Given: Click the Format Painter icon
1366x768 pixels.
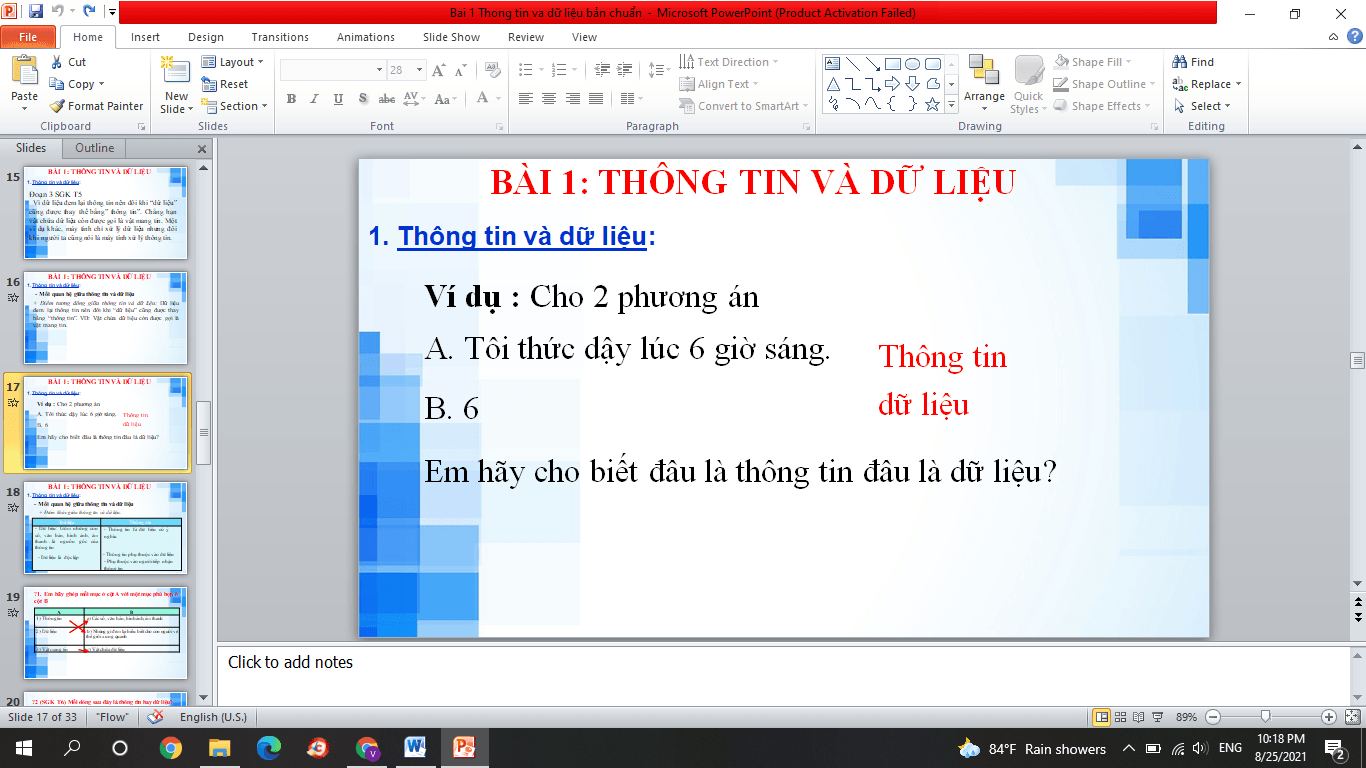Looking at the screenshot, I should click(58, 106).
